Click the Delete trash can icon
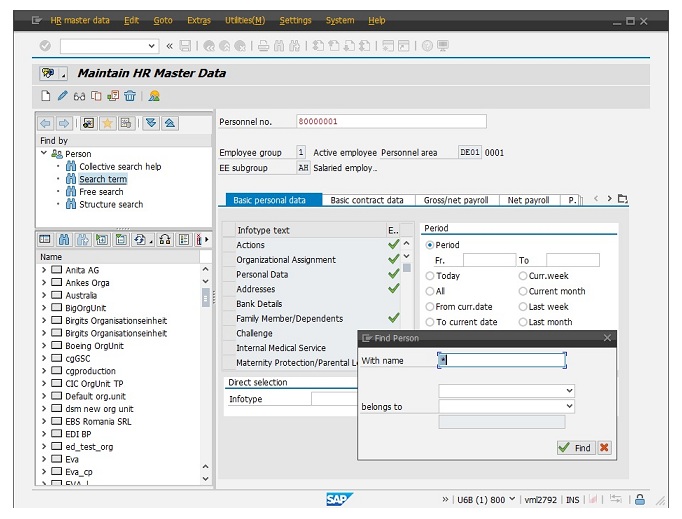This screenshot has width=682, height=519. [130, 96]
